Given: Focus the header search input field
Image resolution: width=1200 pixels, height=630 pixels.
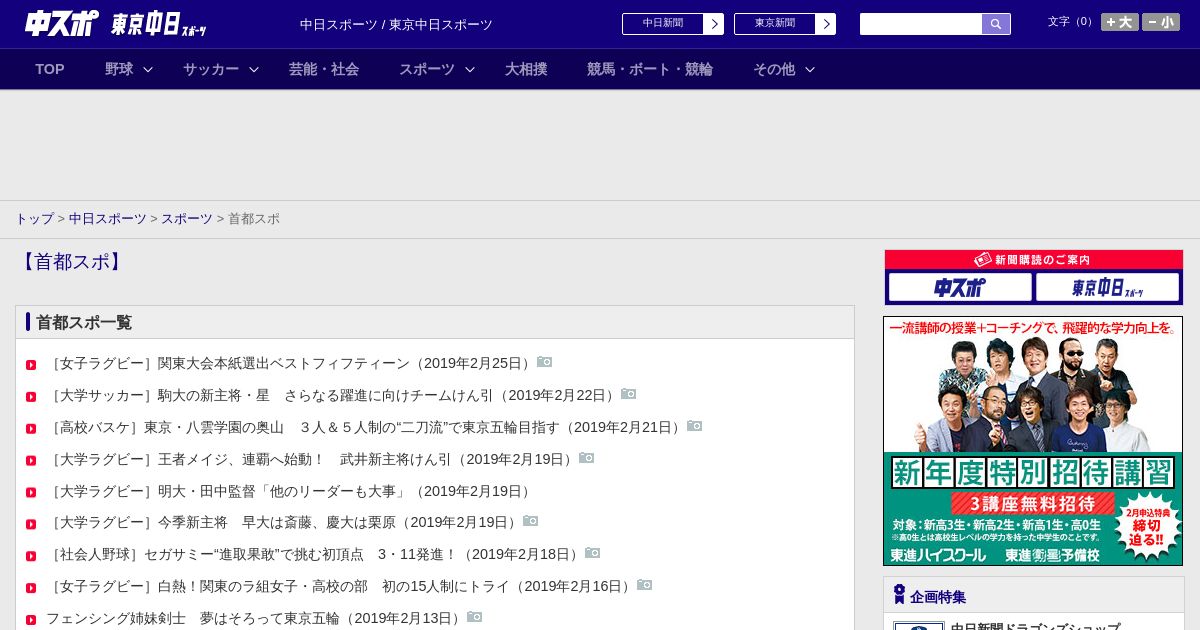Looking at the screenshot, I should pos(921,24).
